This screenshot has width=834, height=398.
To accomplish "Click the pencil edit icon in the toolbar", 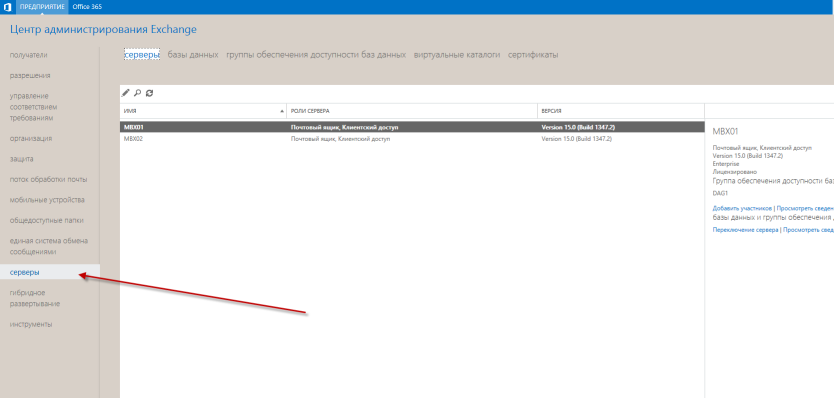I will point(126,93).
